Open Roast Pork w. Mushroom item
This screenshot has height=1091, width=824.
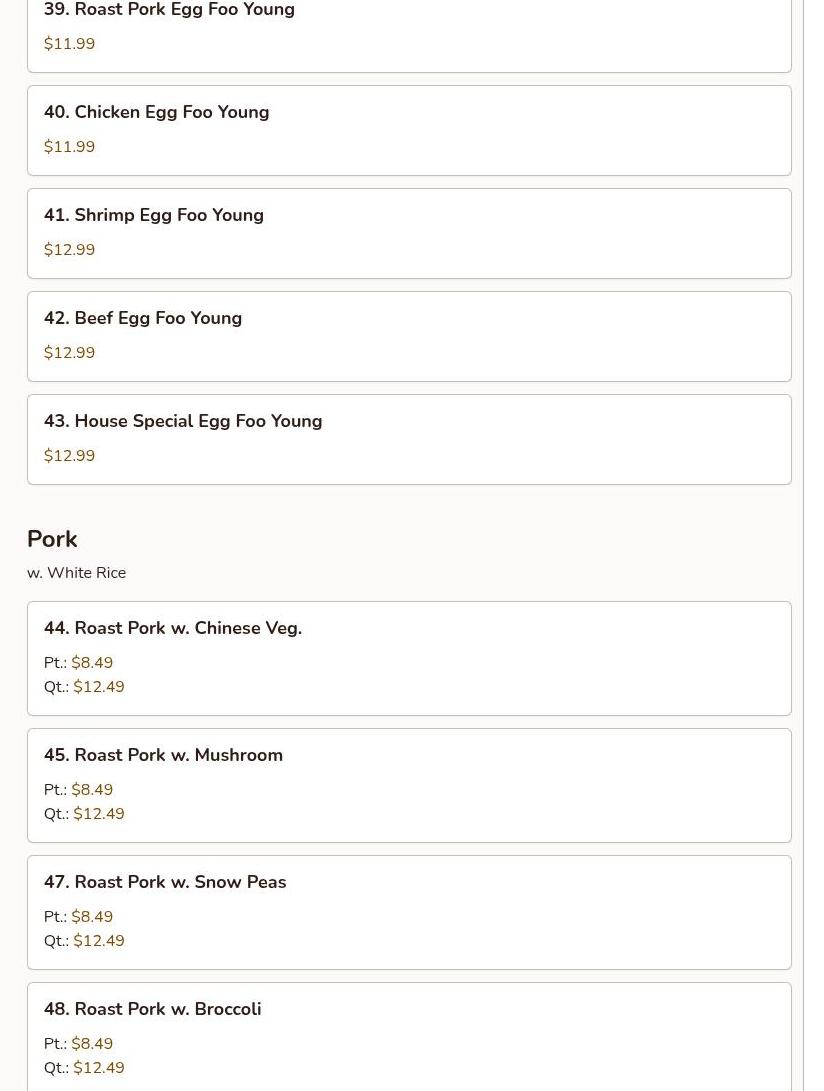tap(409, 786)
